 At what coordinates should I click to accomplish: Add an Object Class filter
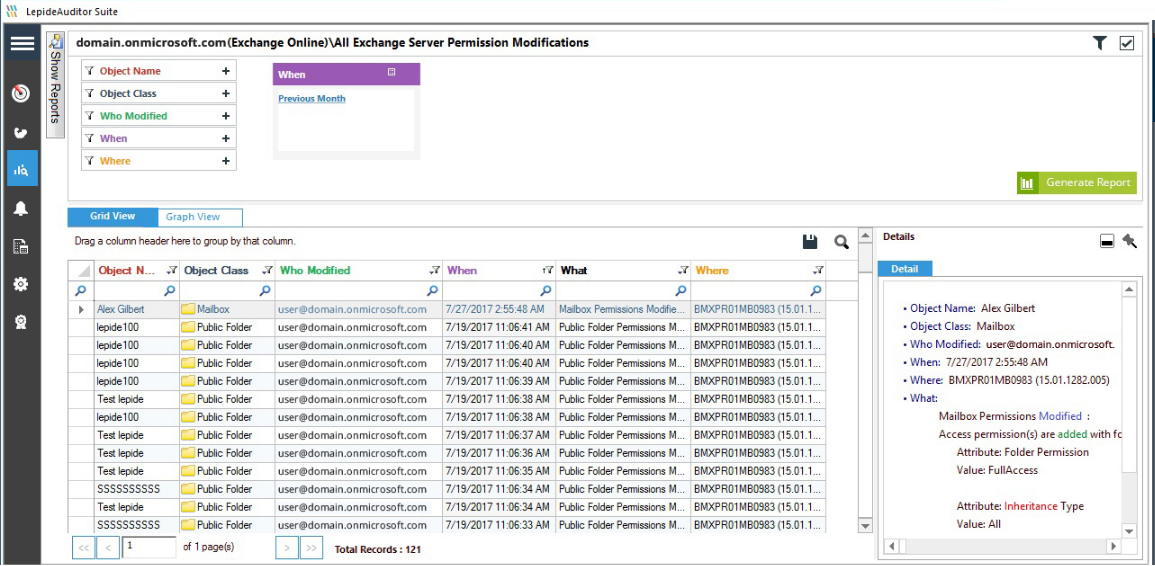click(x=226, y=94)
